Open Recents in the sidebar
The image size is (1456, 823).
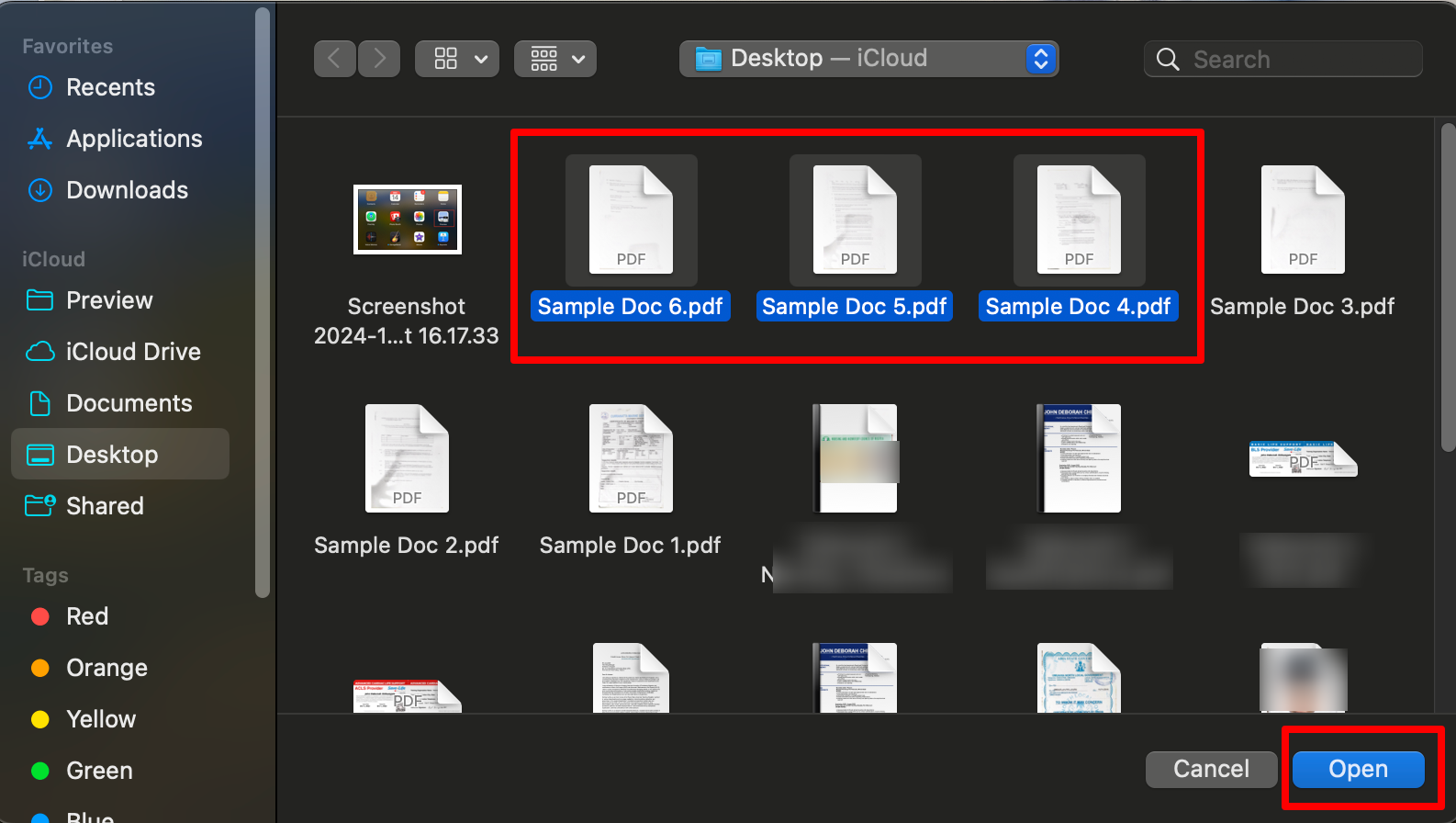(x=120, y=87)
